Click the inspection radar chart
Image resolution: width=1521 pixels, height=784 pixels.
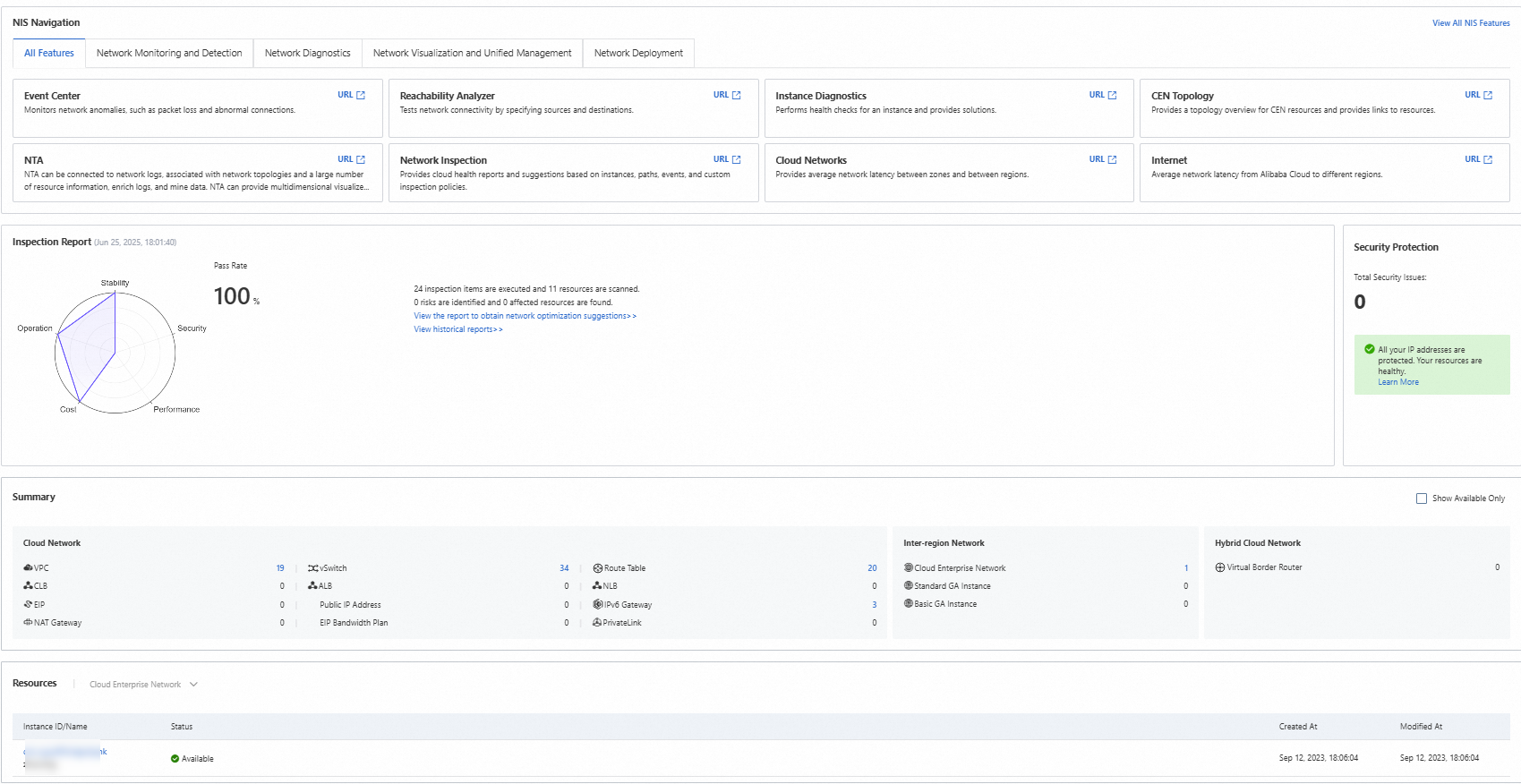[x=115, y=353]
